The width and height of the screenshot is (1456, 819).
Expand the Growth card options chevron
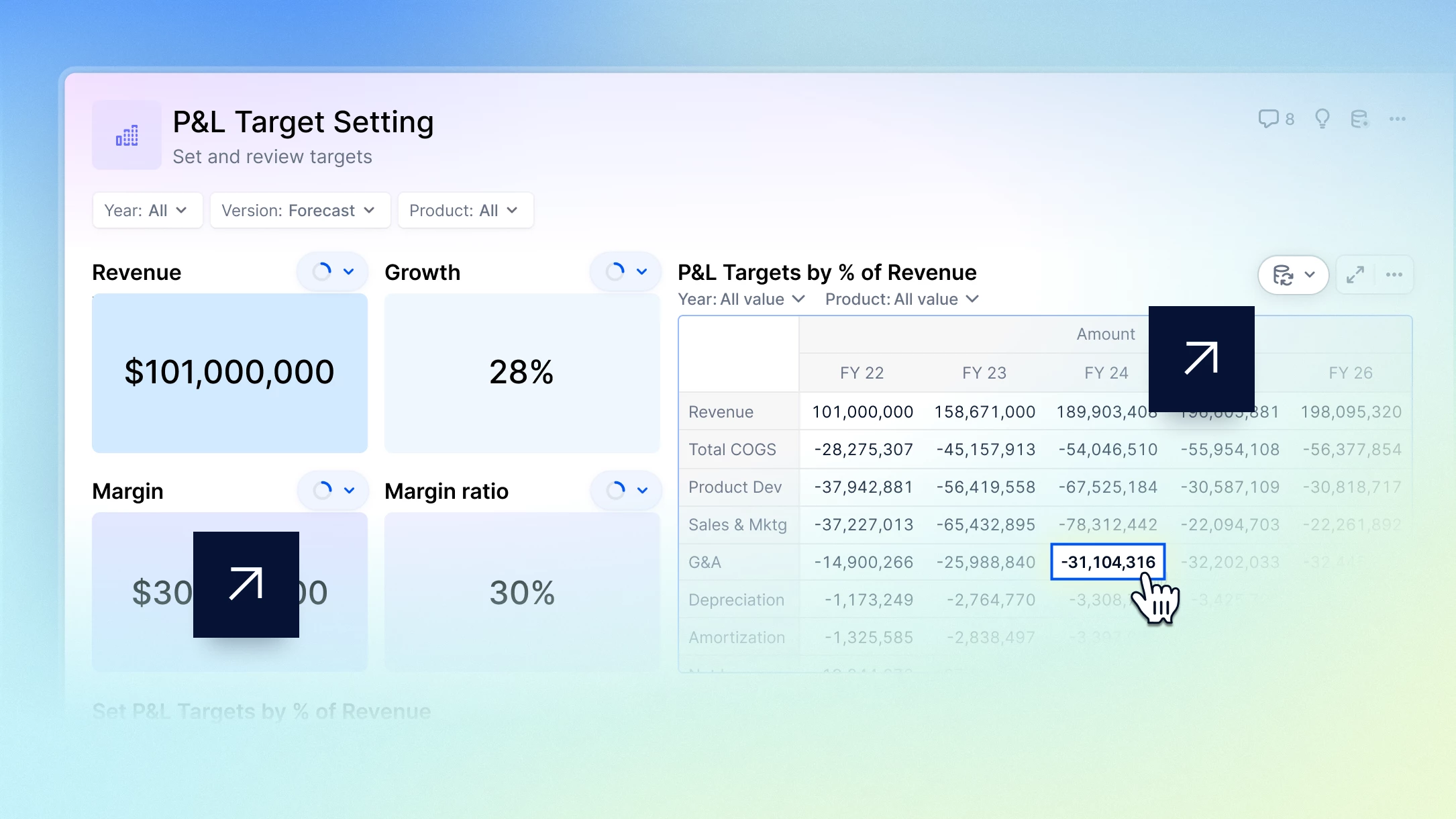641,272
